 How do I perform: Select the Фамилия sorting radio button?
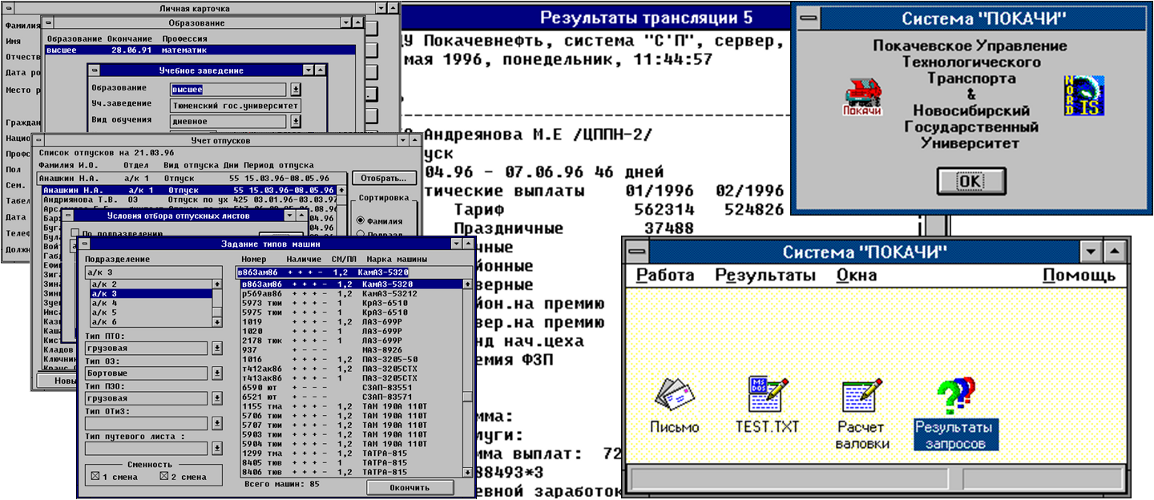360,219
